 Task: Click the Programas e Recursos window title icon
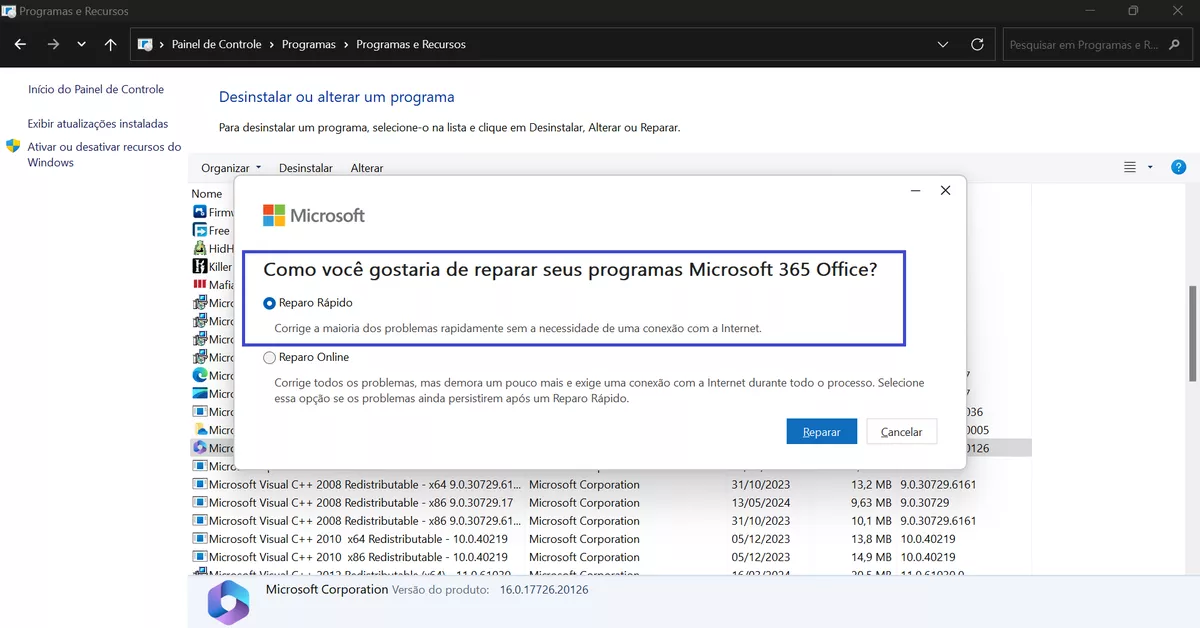pyautogui.click(x=9, y=11)
